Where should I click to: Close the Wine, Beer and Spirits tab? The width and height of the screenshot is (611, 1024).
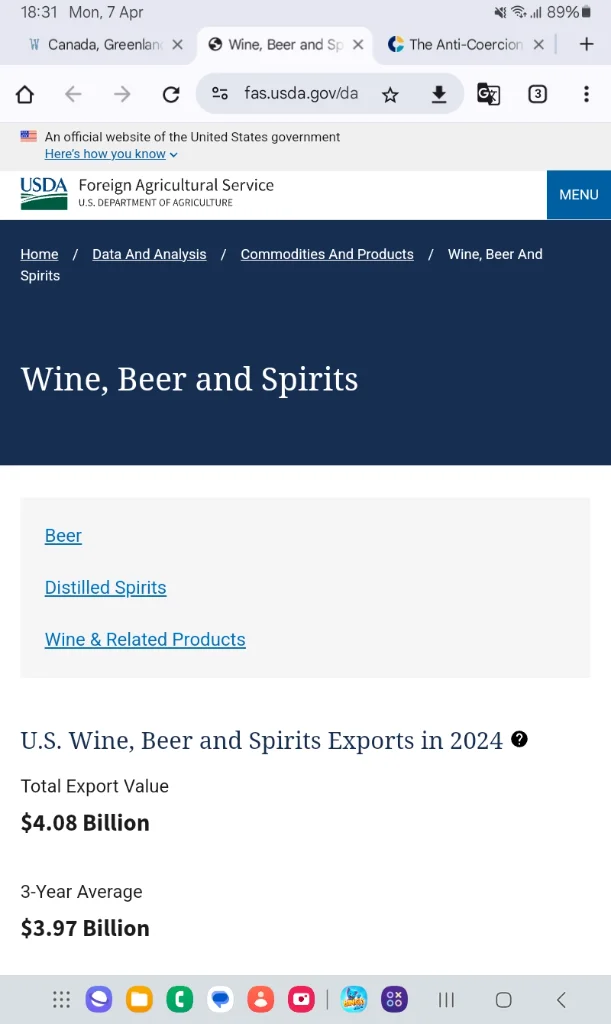[358, 44]
